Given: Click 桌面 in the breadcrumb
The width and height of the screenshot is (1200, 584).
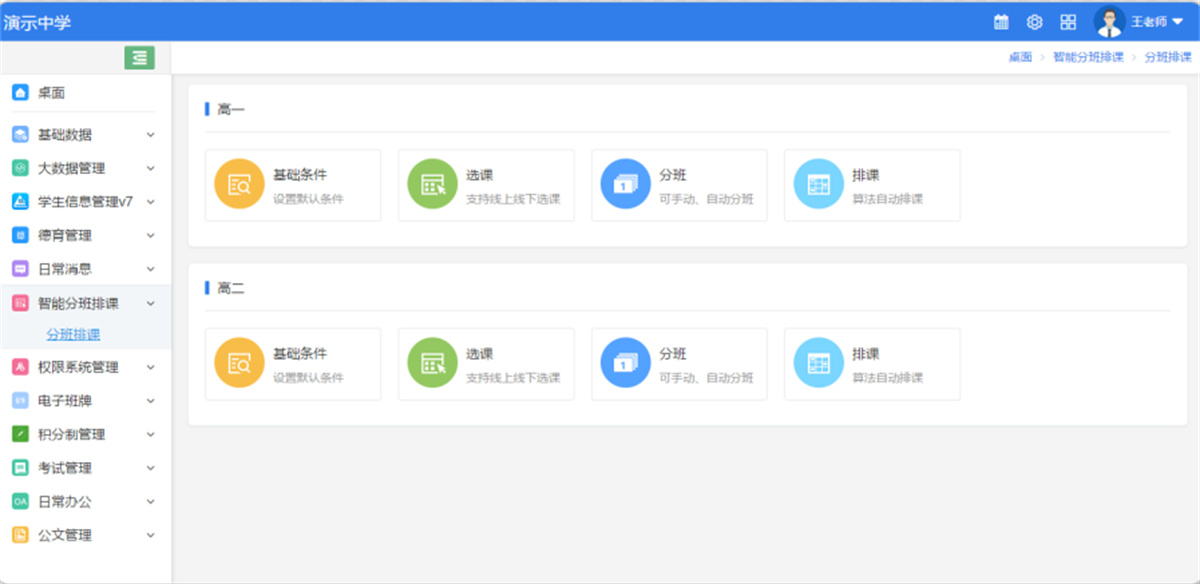Looking at the screenshot, I should pyautogui.click(x=1019, y=58).
